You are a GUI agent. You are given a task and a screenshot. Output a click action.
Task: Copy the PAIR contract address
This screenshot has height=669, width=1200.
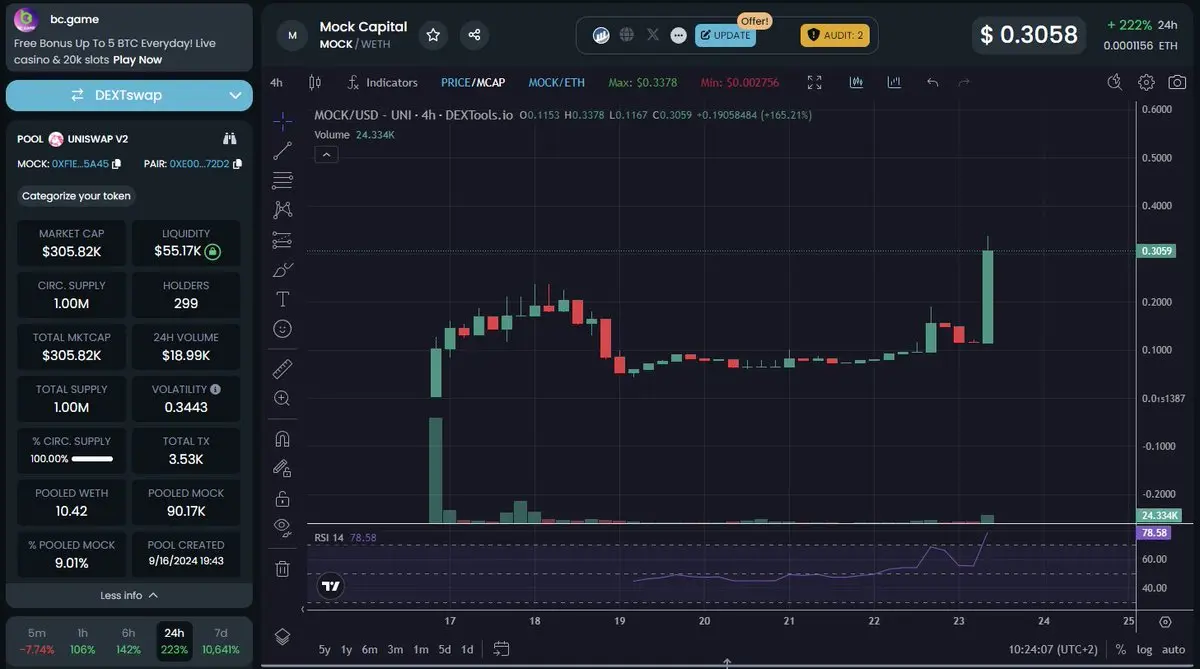[235, 164]
